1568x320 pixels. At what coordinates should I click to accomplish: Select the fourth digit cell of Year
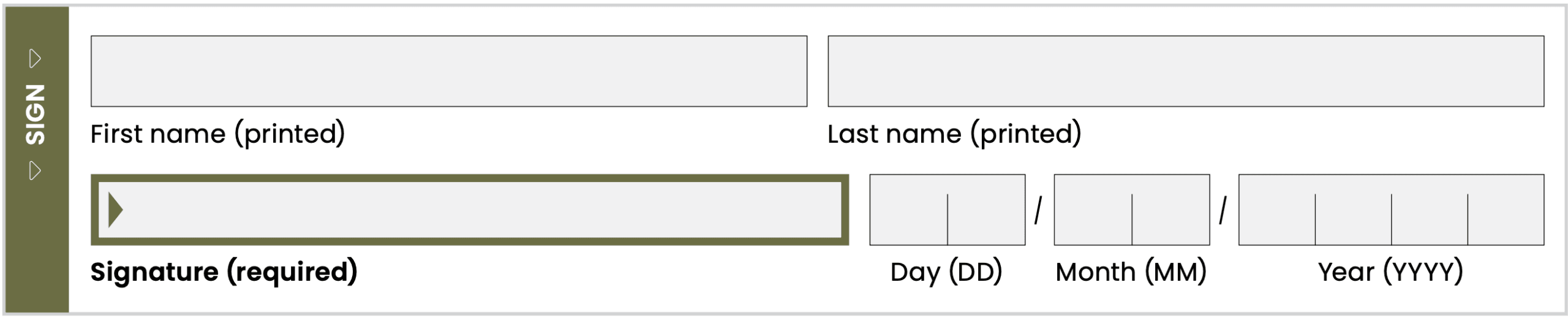click(1506, 210)
